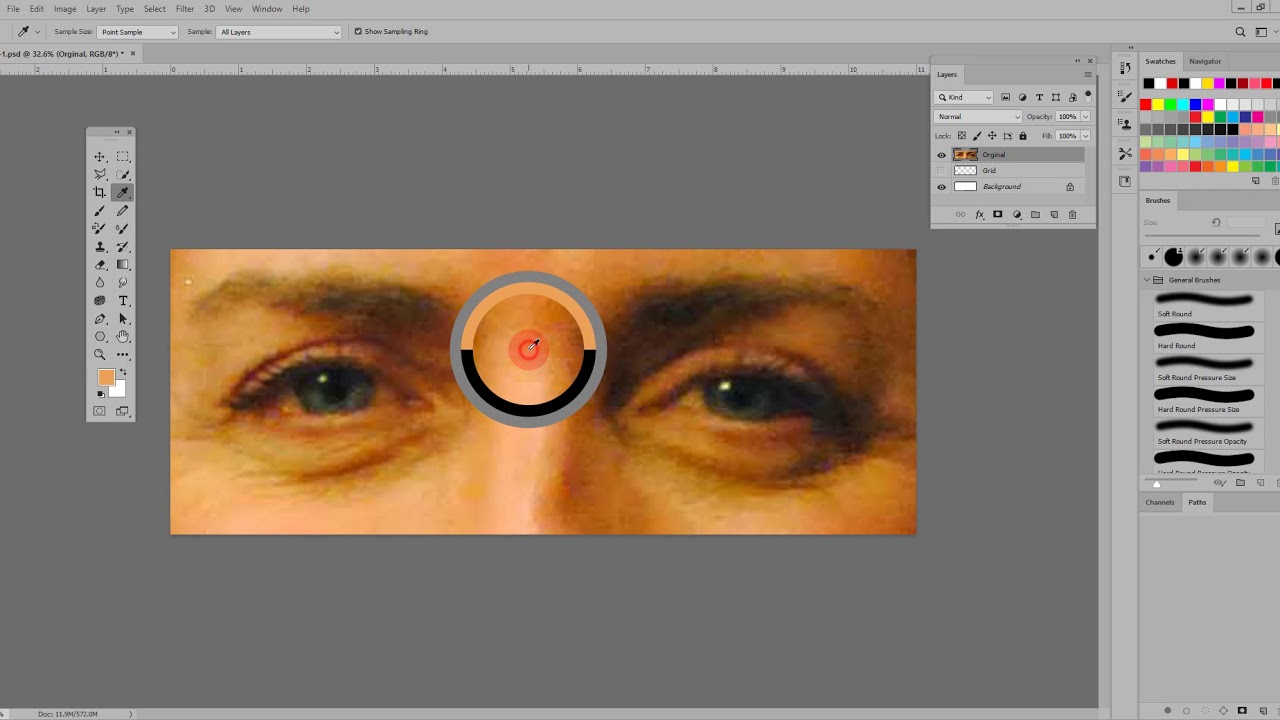The image size is (1280, 720).
Task: Toggle filter for pixel layers
Action: 1005,97
